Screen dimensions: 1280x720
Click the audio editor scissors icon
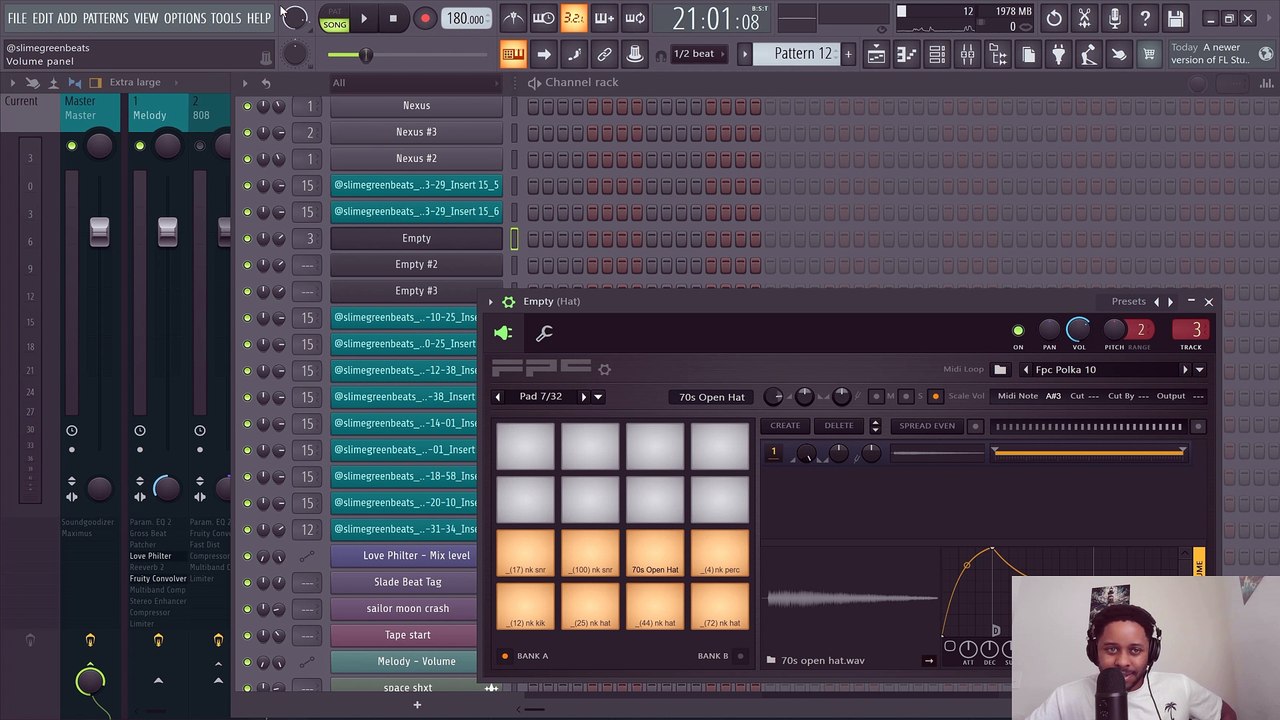[1084, 18]
